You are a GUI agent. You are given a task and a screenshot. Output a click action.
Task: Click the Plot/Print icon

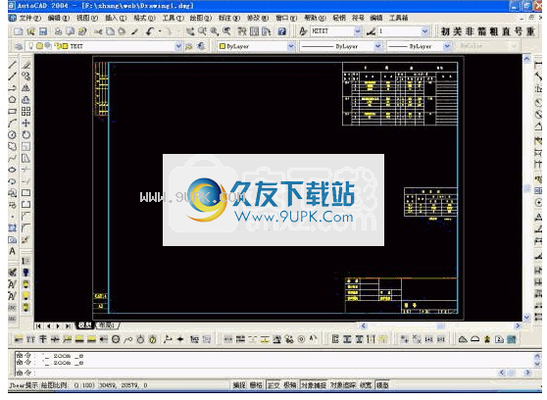[58, 32]
